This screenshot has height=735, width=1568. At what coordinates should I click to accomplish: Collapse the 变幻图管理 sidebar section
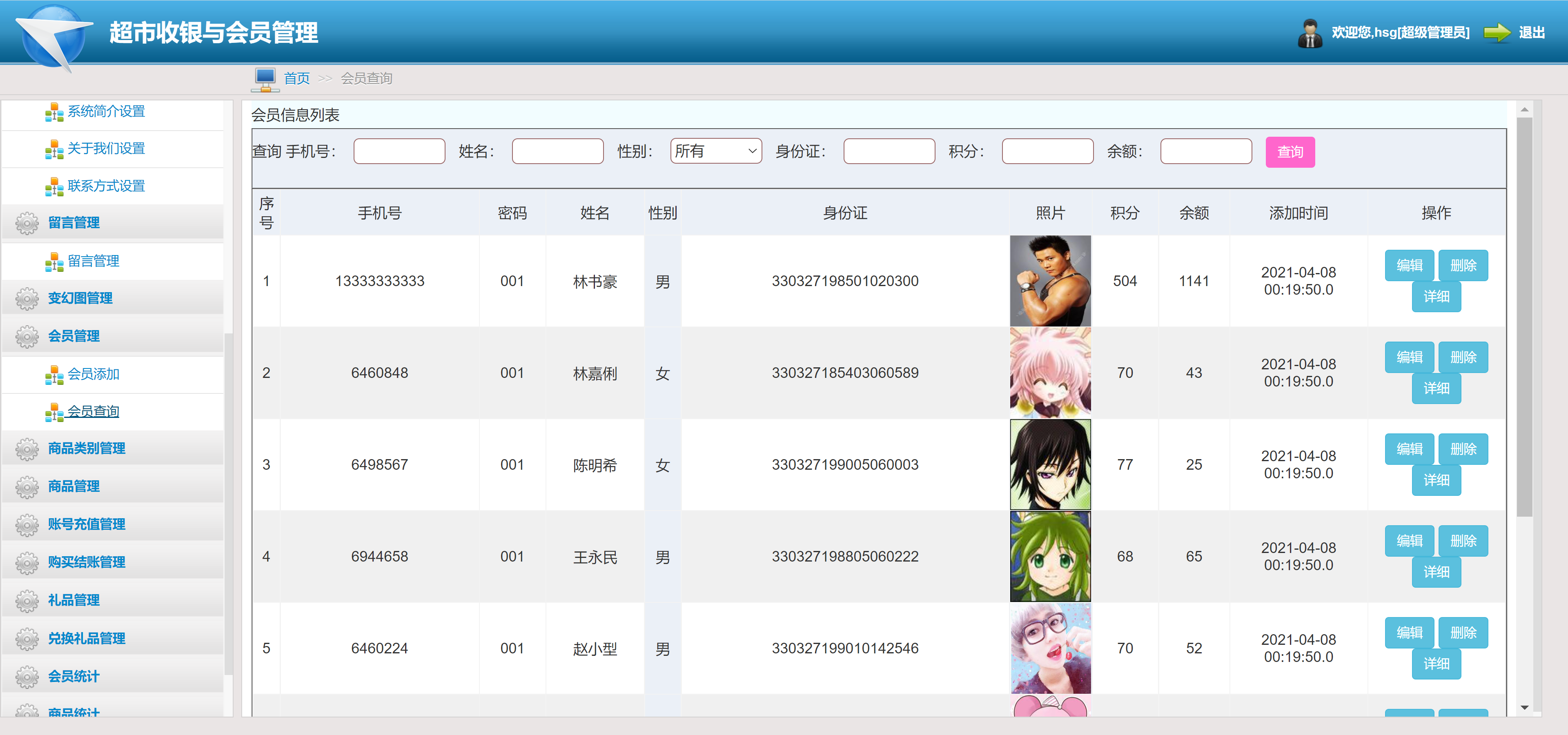[80, 298]
